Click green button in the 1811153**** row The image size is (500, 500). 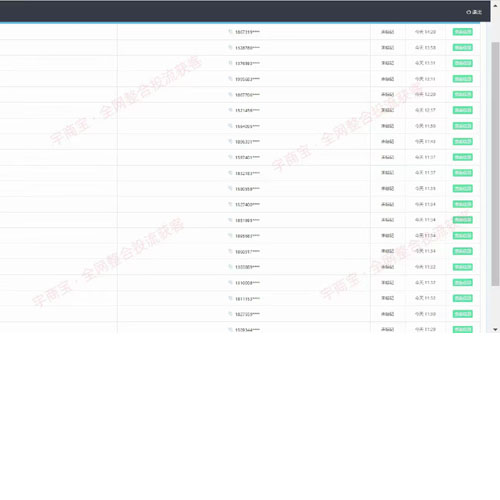(x=462, y=298)
